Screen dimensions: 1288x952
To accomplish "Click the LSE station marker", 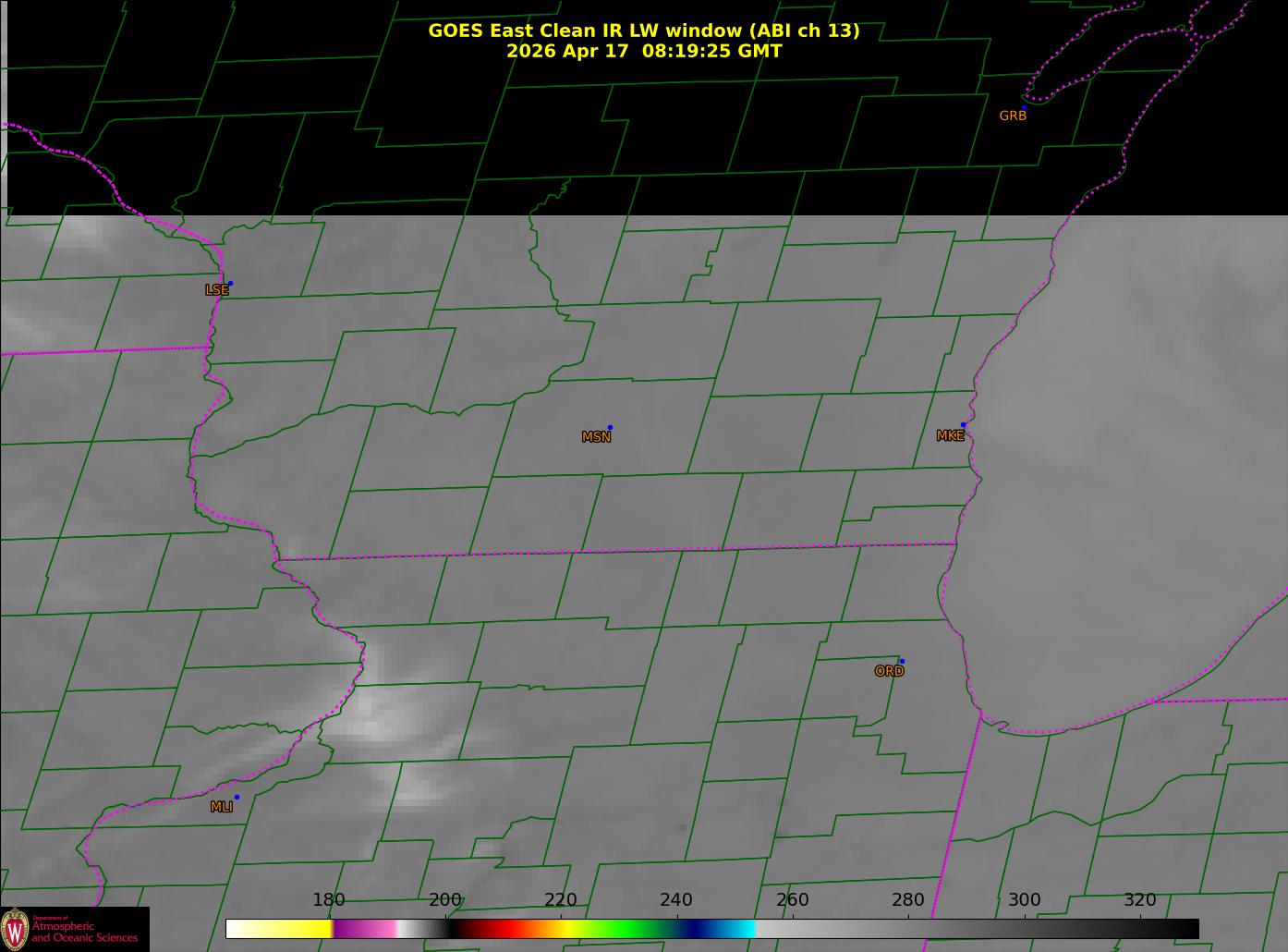I will (x=230, y=283).
